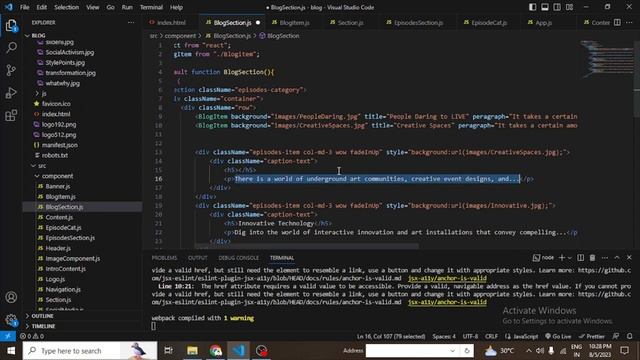The image size is (640, 360).
Task: Open the File menu
Action: click(x=24, y=7)
